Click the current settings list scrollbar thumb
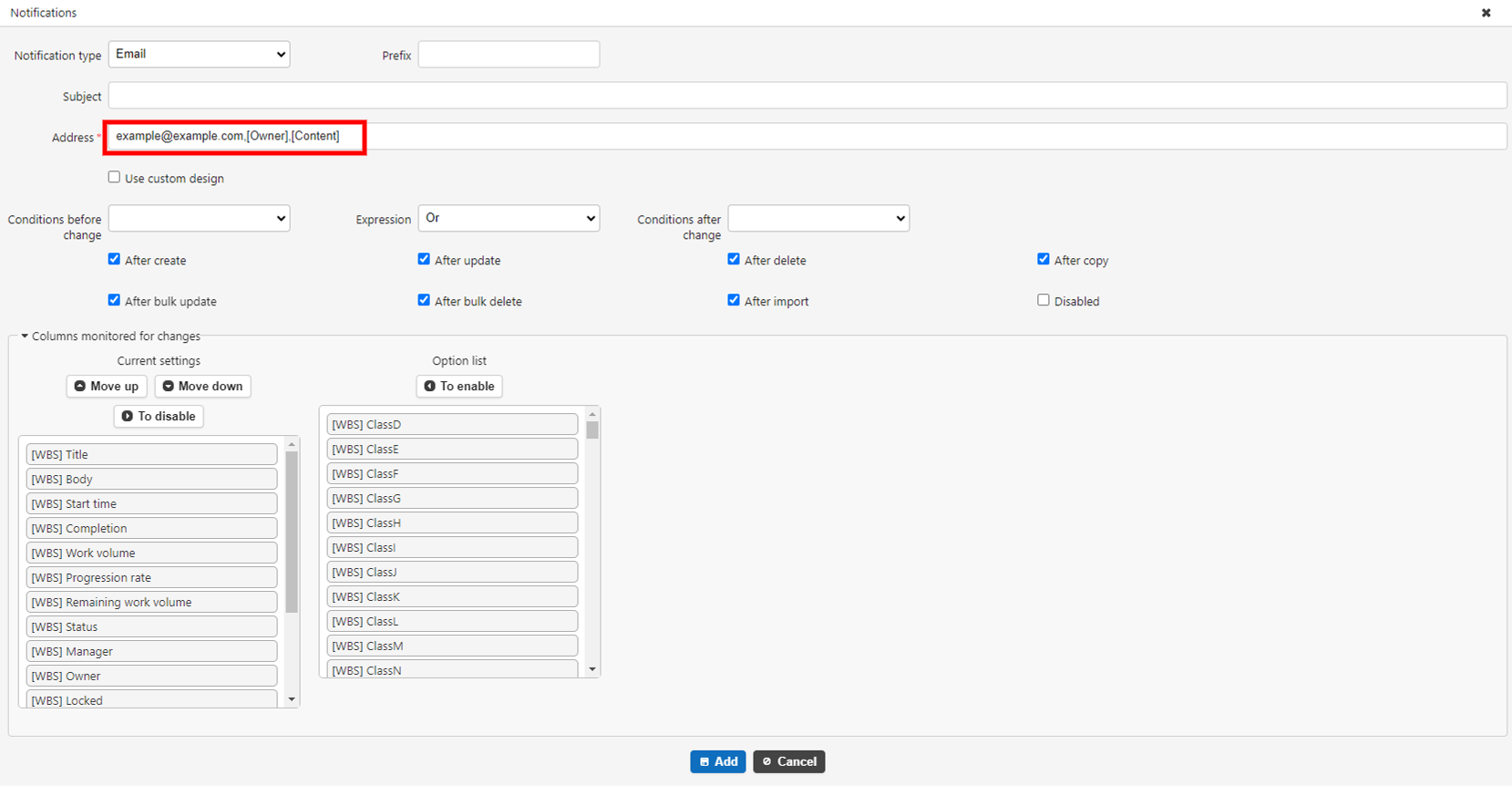This screenshot has height=786, width=1512. click(292, 532)
